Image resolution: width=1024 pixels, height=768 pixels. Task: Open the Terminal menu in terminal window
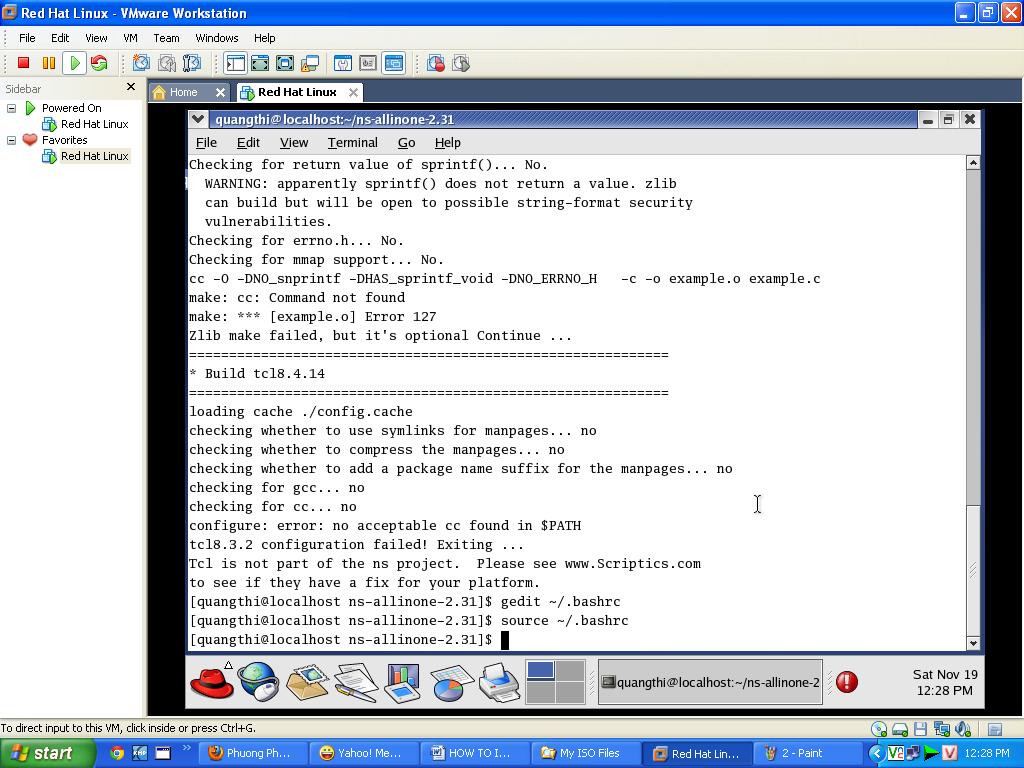[x=352, y=143]
